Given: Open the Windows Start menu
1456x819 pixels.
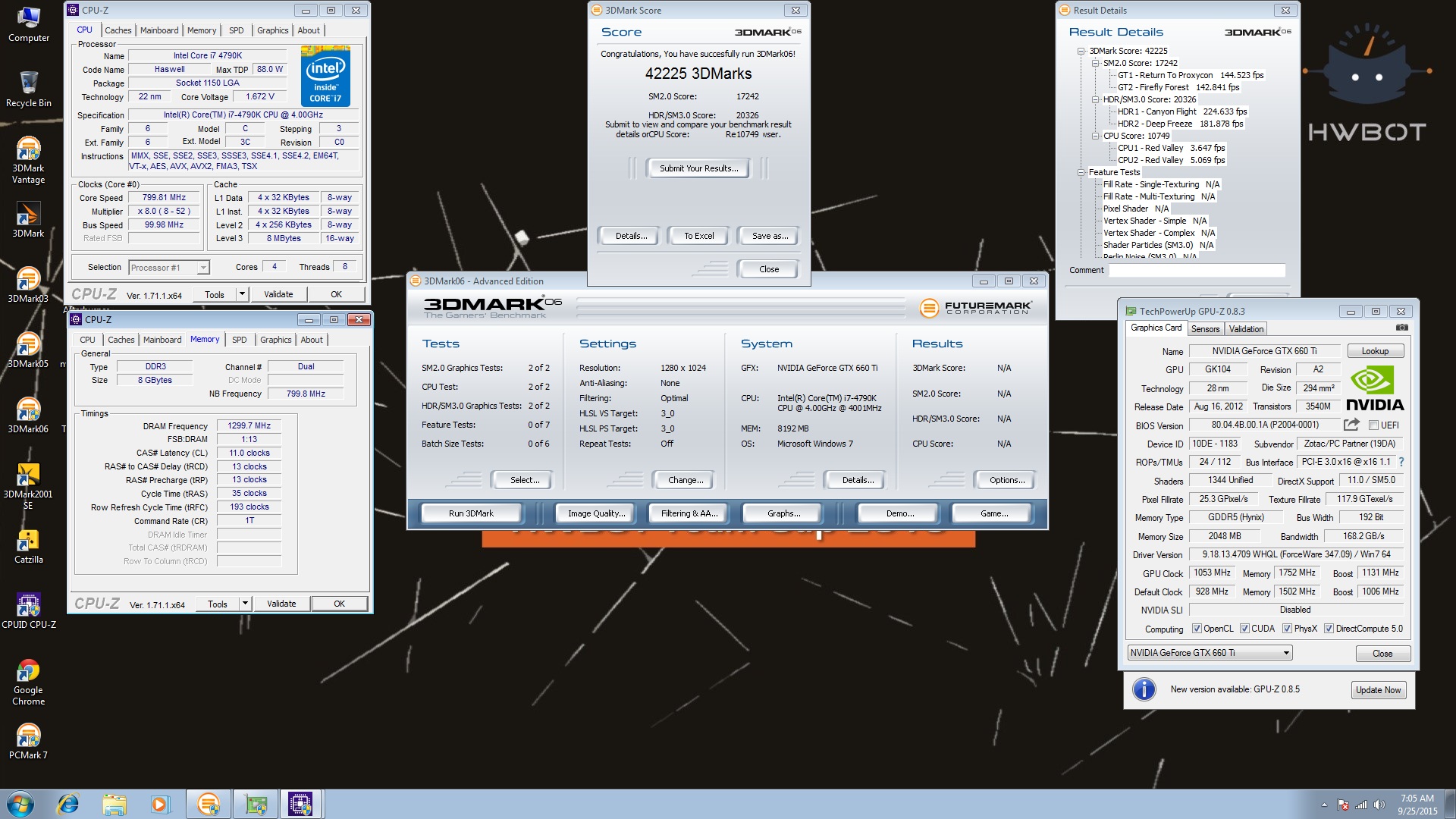Looking at the screenshot, I should (x=20, y=804).
